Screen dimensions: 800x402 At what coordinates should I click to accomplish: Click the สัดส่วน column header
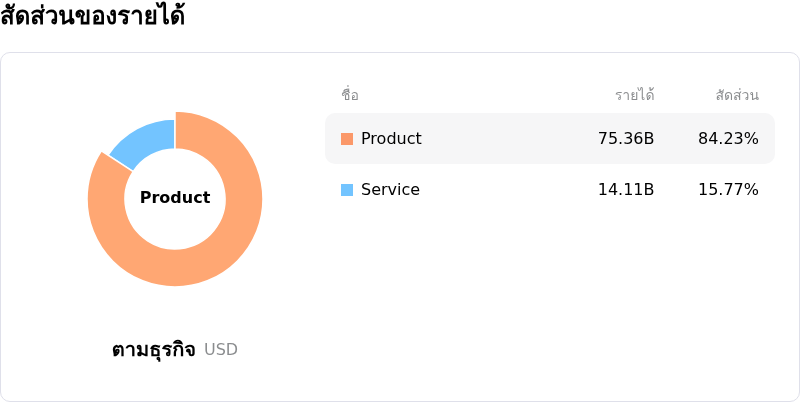[x=737, y=95]
